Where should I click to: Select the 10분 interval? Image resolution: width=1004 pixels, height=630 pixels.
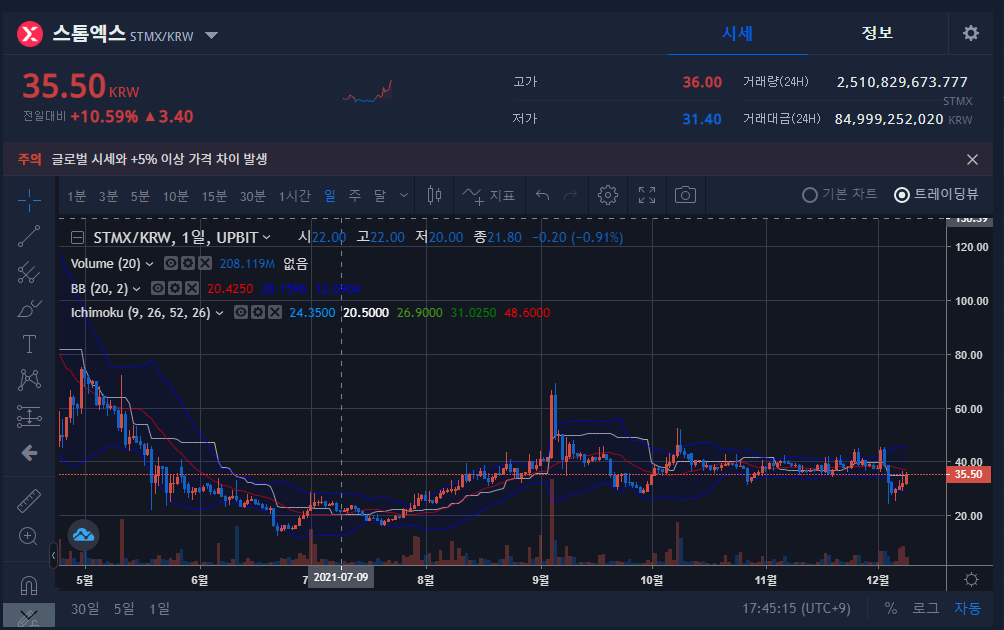tap(175, 196)
